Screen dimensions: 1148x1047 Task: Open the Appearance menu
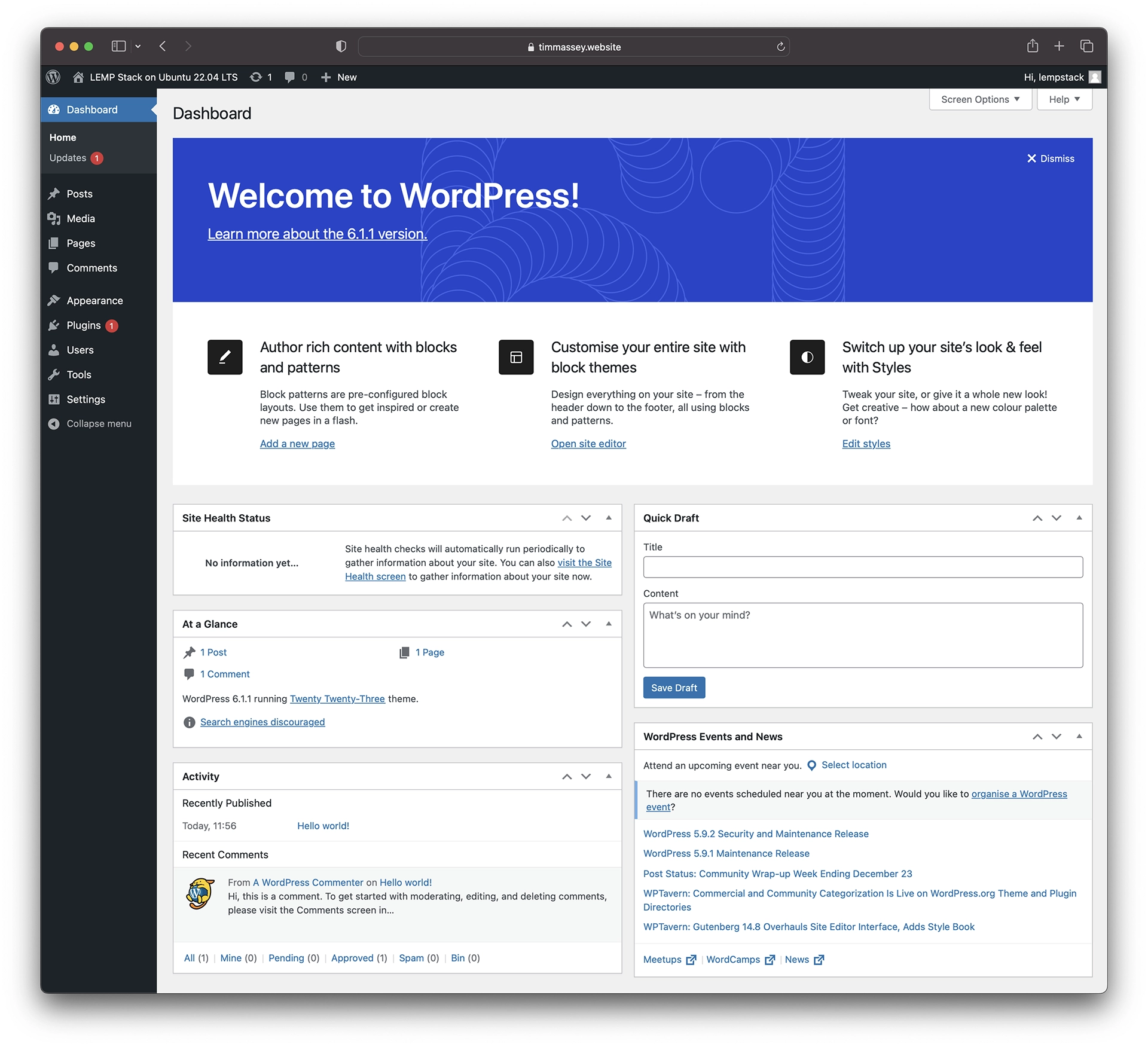pyautogui.click(x=99, y=300)
